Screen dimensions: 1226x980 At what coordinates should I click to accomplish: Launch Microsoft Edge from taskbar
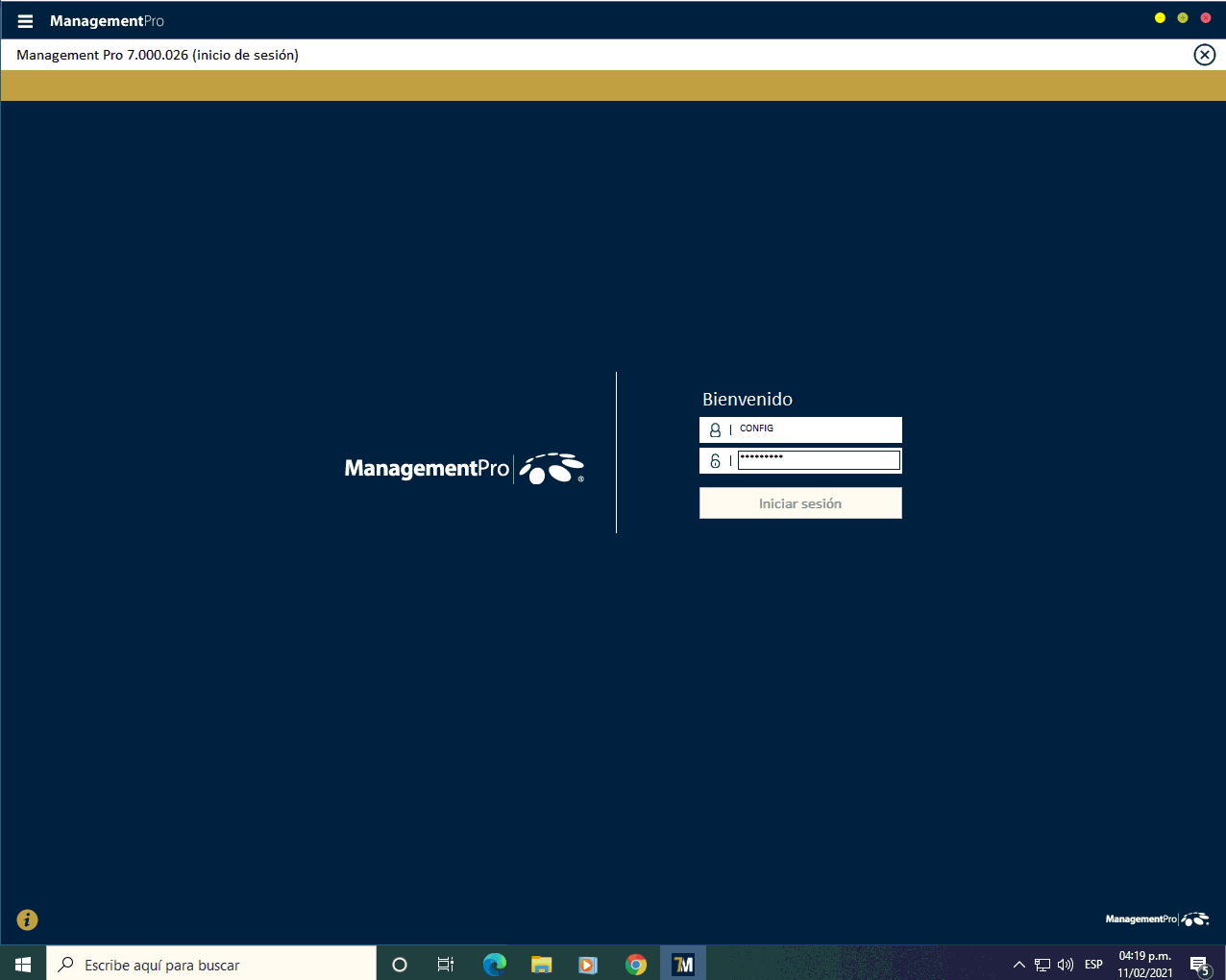coord(494,964)
